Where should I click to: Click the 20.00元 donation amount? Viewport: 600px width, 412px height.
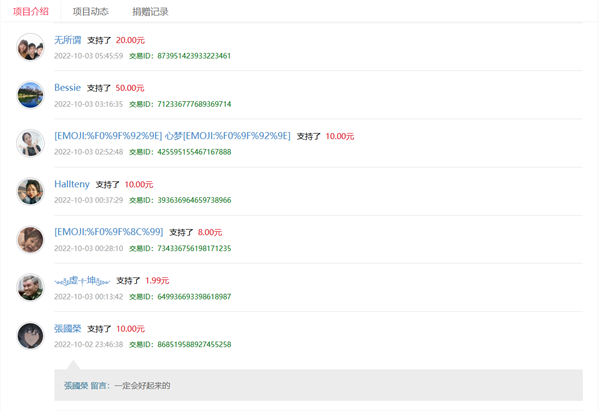[130, 40]
